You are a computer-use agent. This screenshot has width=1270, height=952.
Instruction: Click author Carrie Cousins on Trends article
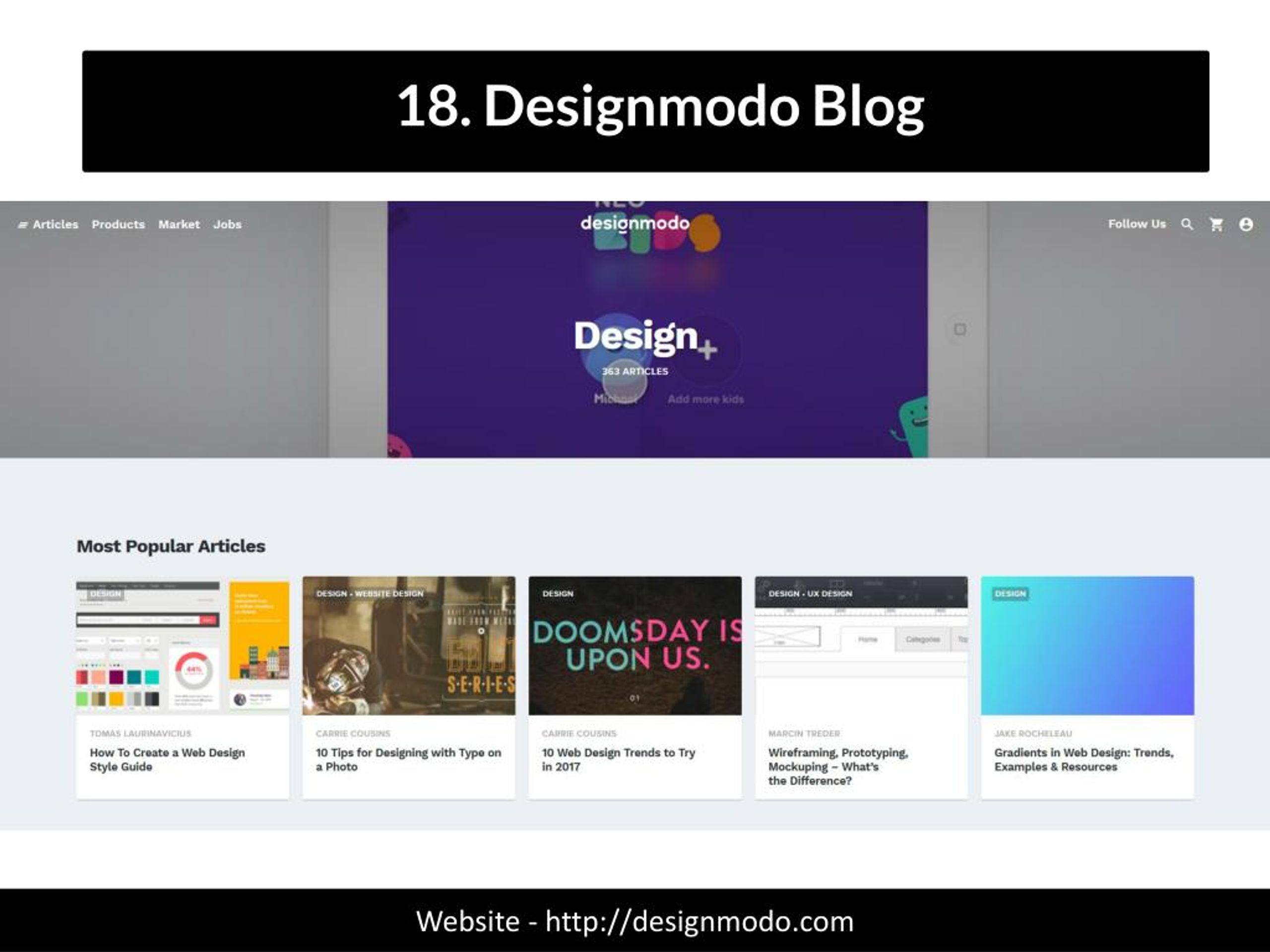[x=579, y=733]
